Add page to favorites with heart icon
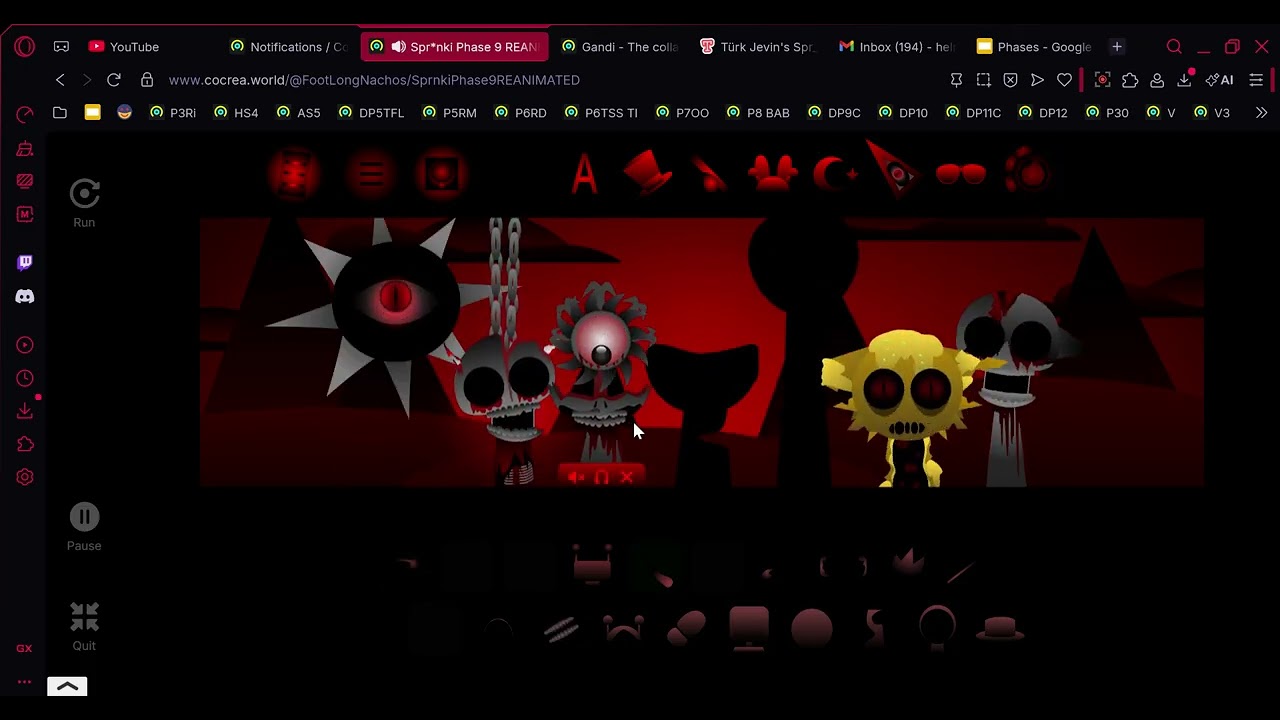This screenshot has height=720, width=1280. tap(1064, 80)
